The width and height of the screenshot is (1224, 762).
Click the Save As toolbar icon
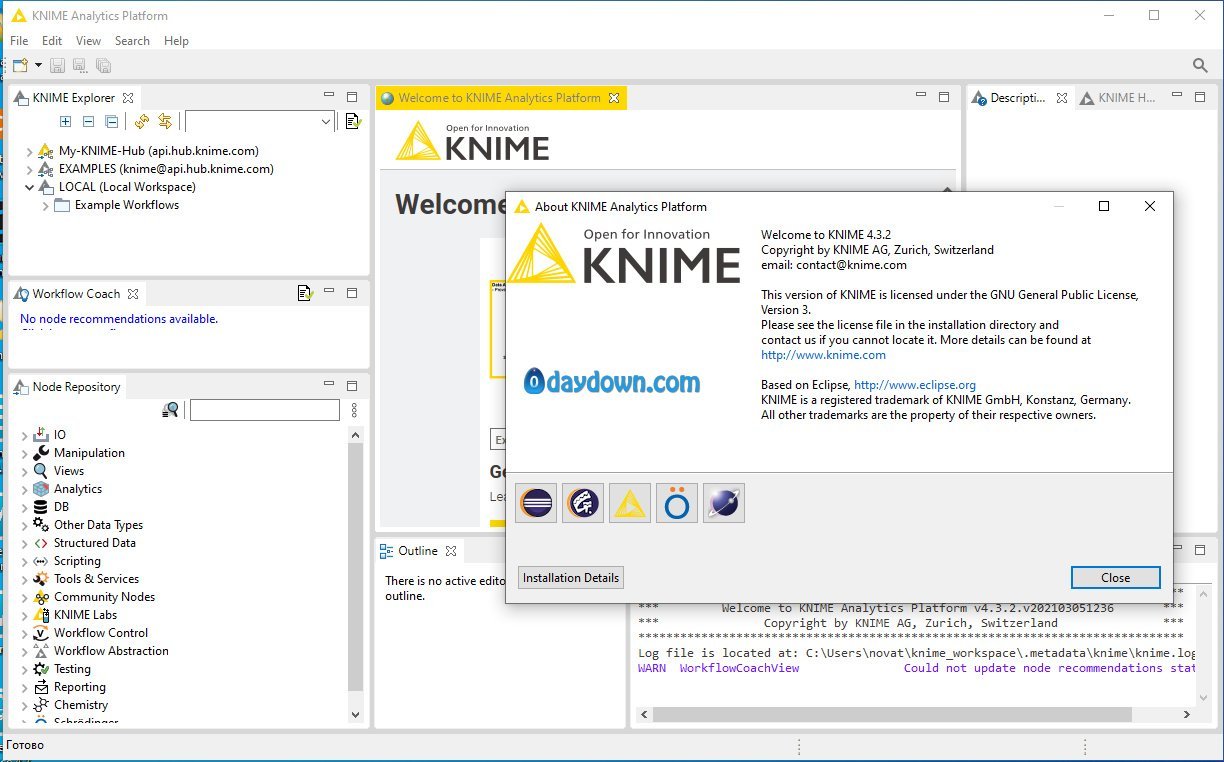point(80,65)
